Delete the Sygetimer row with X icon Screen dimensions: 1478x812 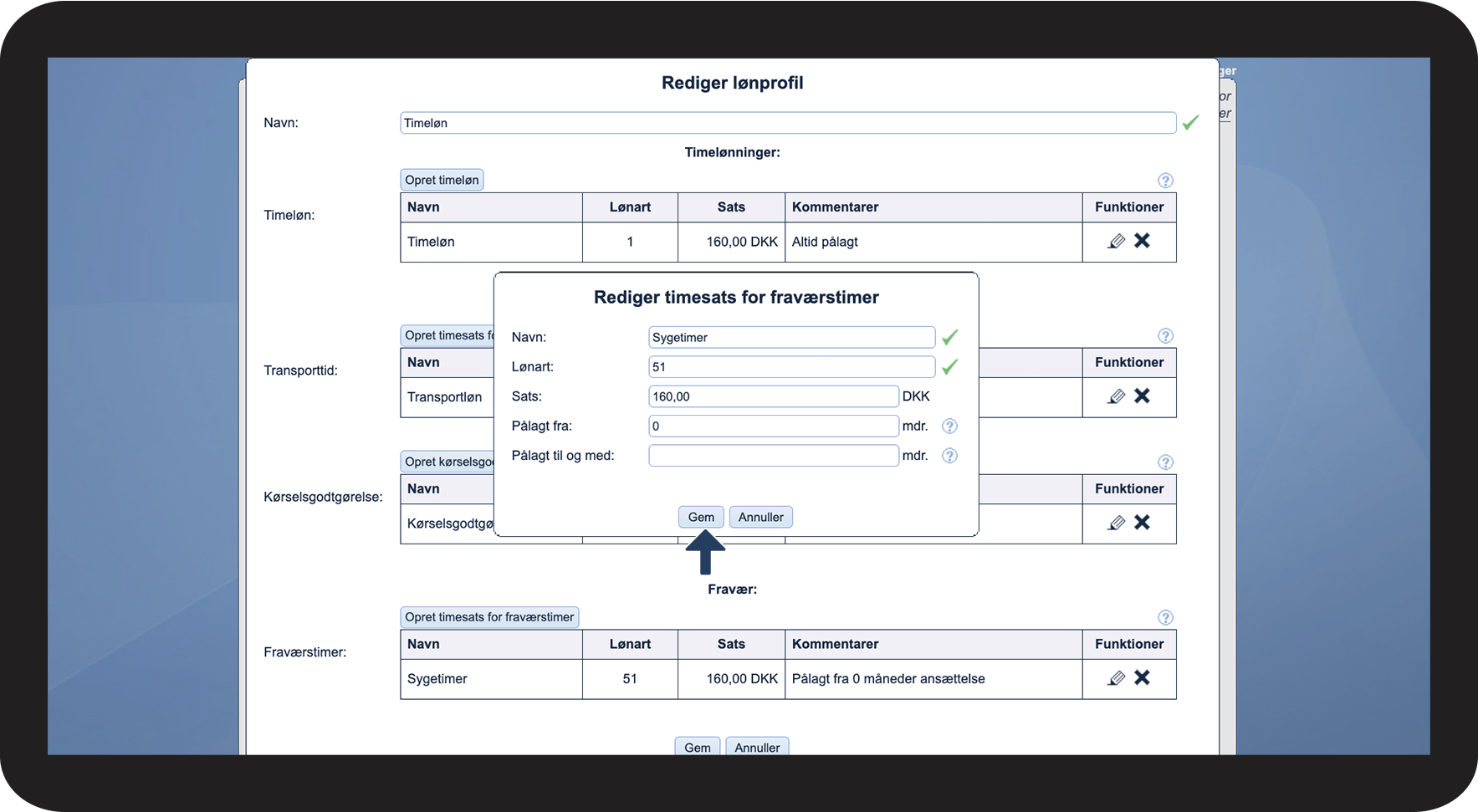point(1142,678)
